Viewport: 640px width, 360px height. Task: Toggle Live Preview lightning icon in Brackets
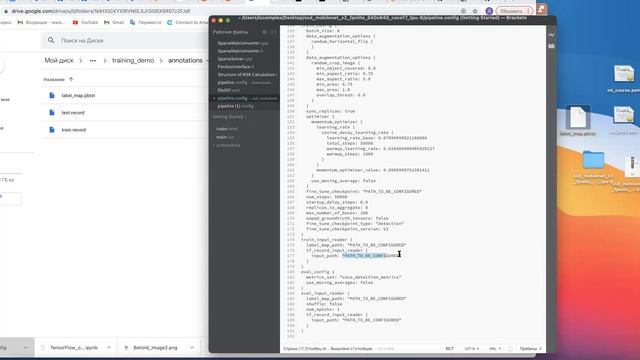[551, 36]
